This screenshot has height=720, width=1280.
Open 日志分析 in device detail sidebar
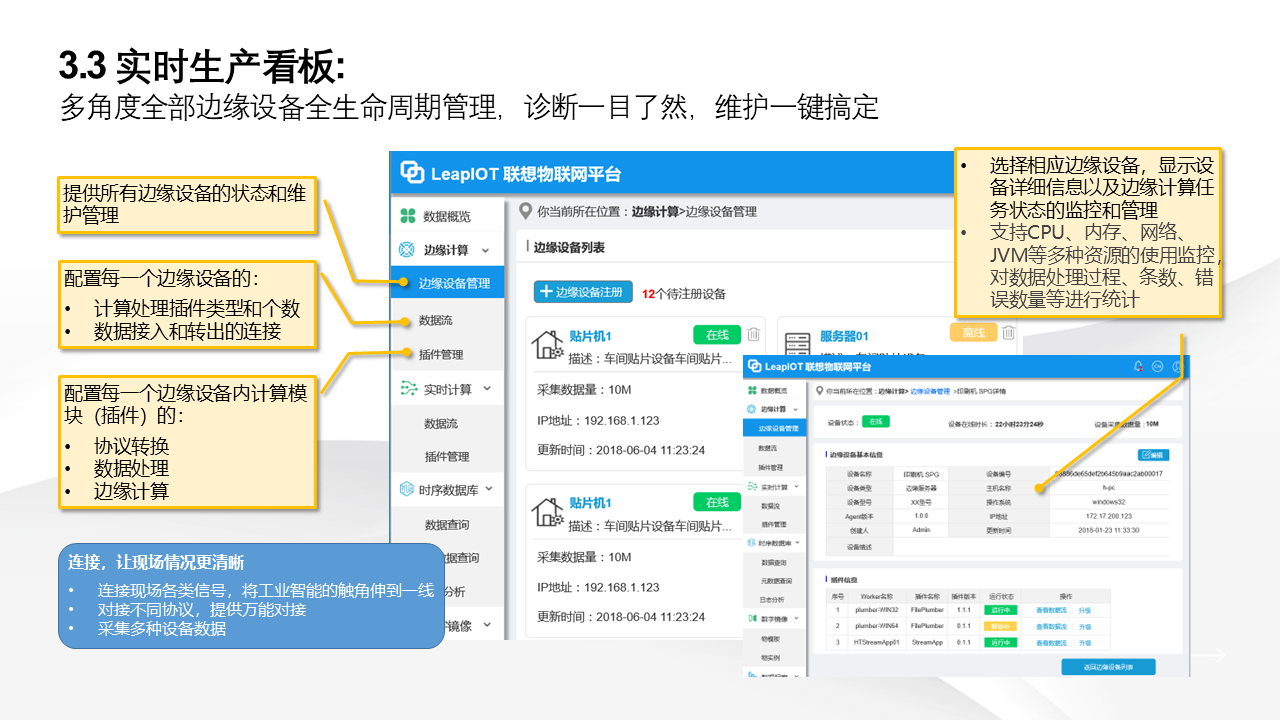[772, 599]
